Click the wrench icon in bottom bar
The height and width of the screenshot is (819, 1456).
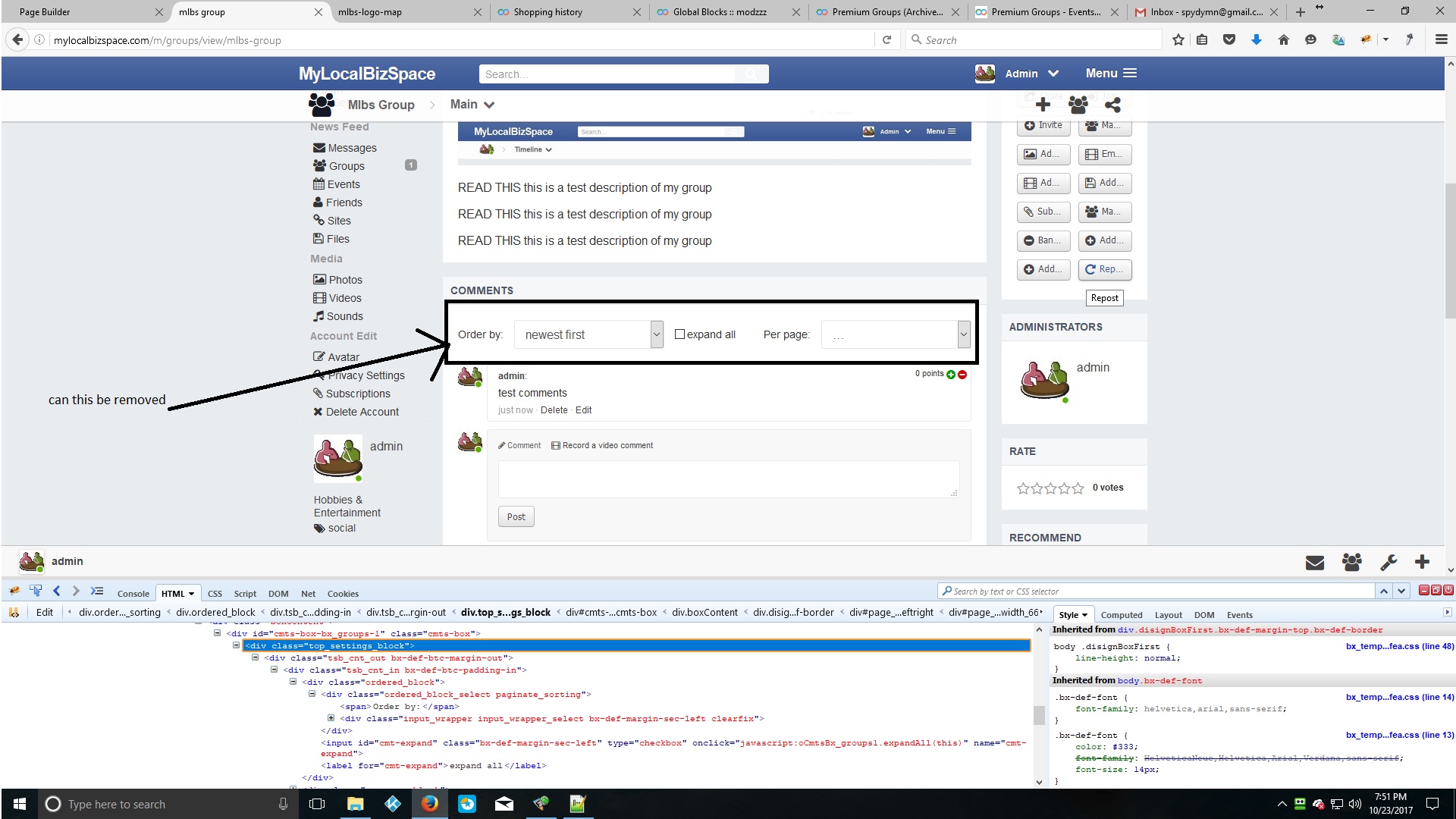1389,562
